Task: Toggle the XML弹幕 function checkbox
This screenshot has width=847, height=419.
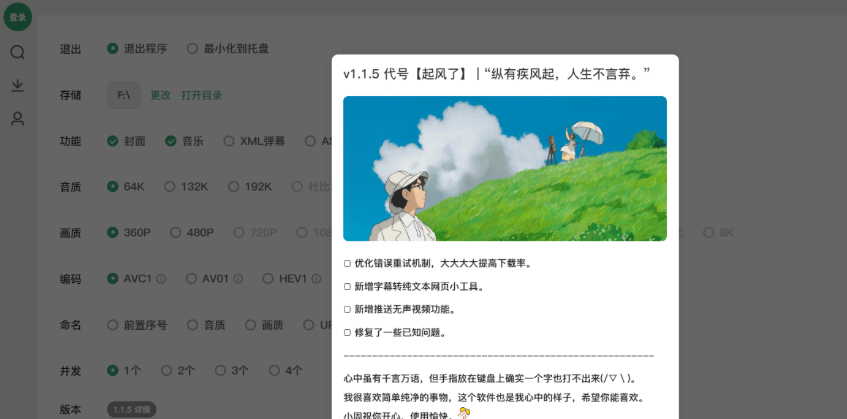Action: pos(254,141)
